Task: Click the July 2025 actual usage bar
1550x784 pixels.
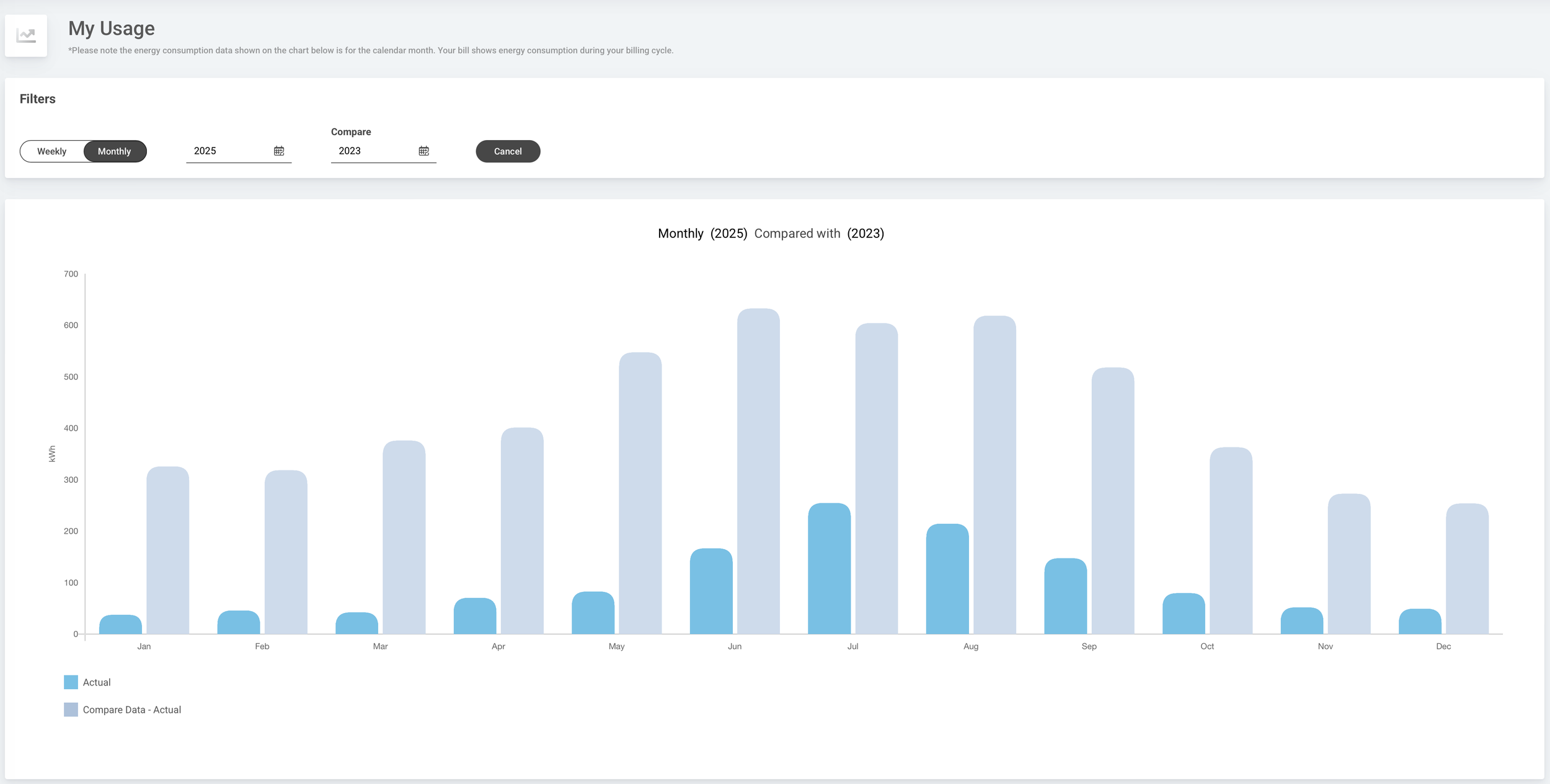Action: (x=829, y=569)
